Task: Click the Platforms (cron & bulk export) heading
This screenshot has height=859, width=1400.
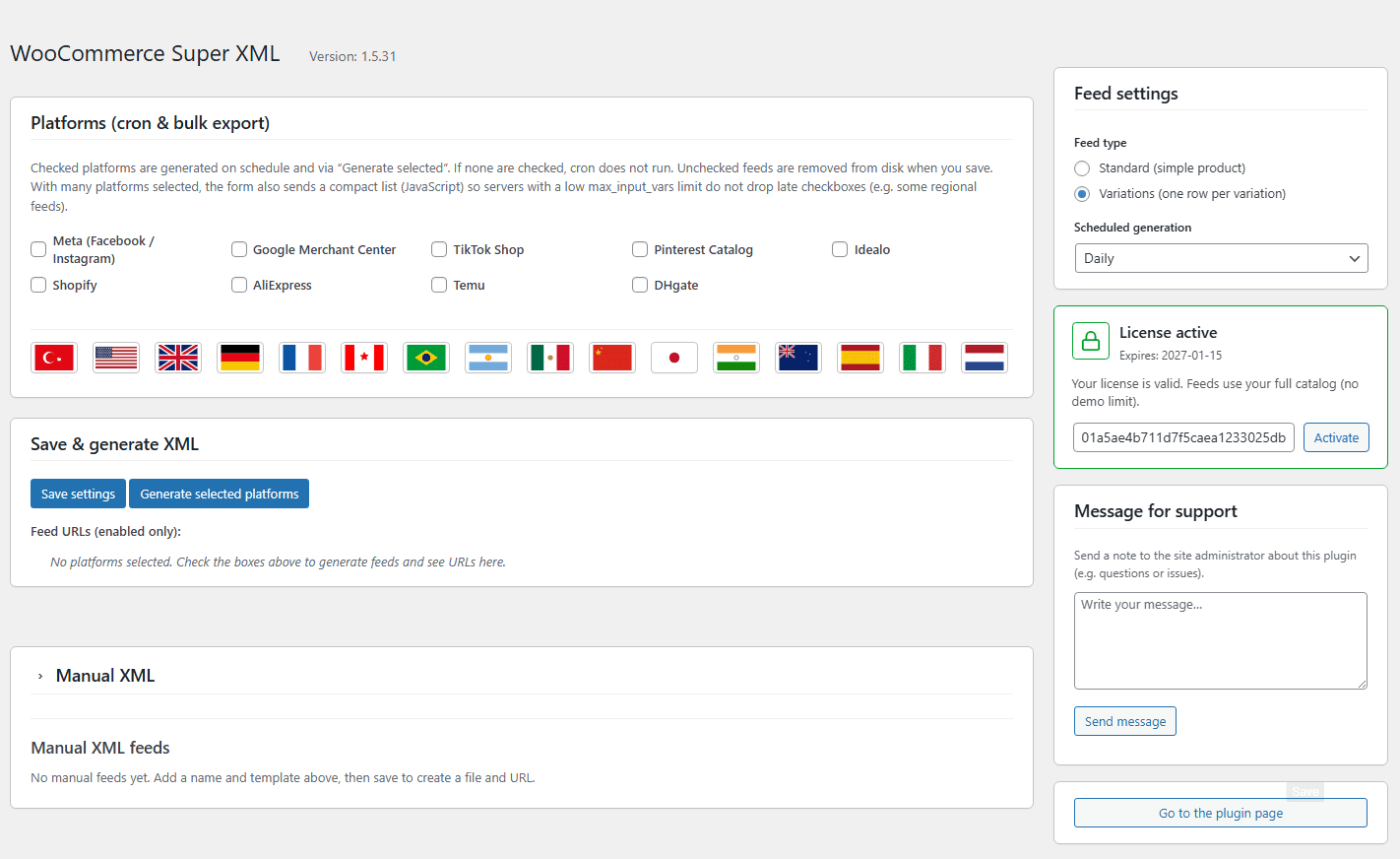Action: 150,123
